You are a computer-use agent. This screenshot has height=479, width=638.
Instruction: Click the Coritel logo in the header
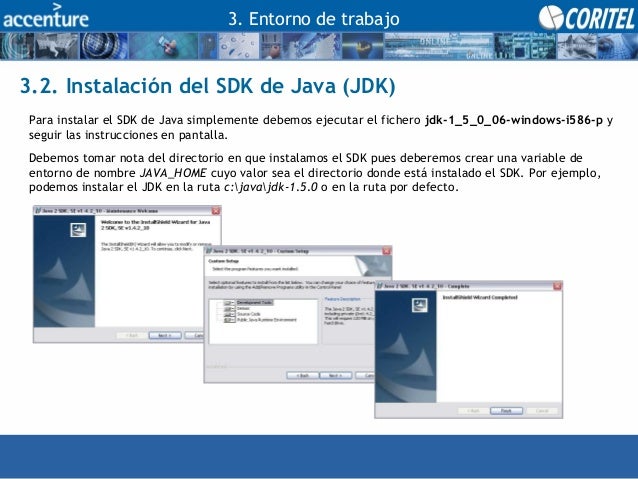click(x=587, y=18)
